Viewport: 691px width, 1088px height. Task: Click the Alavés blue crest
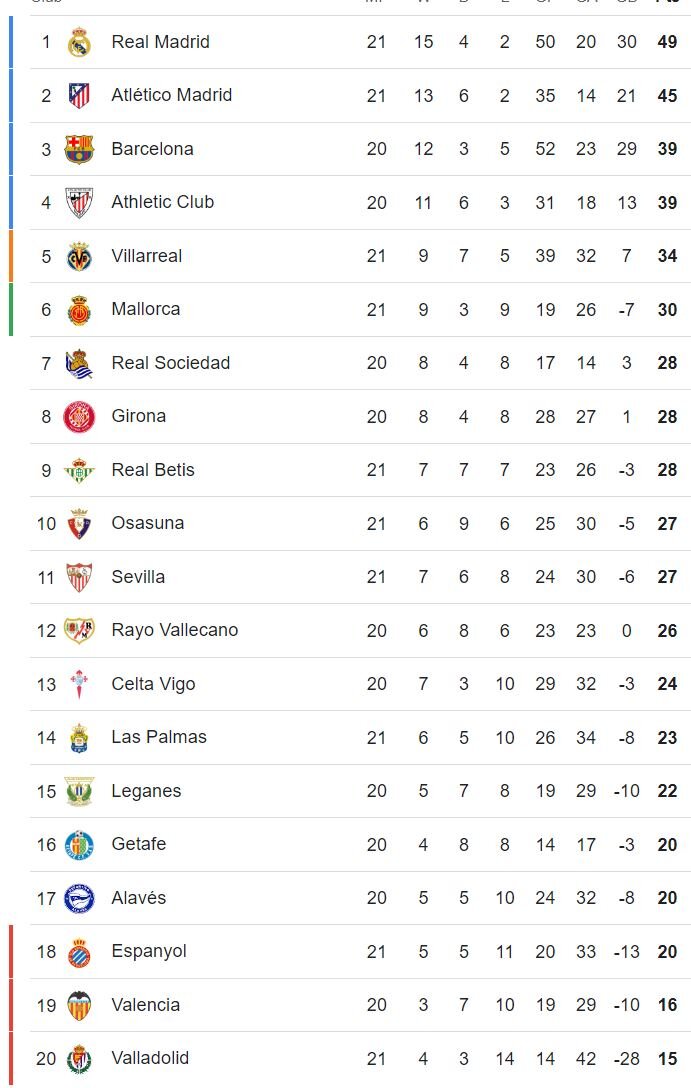[x=79, y=898]
